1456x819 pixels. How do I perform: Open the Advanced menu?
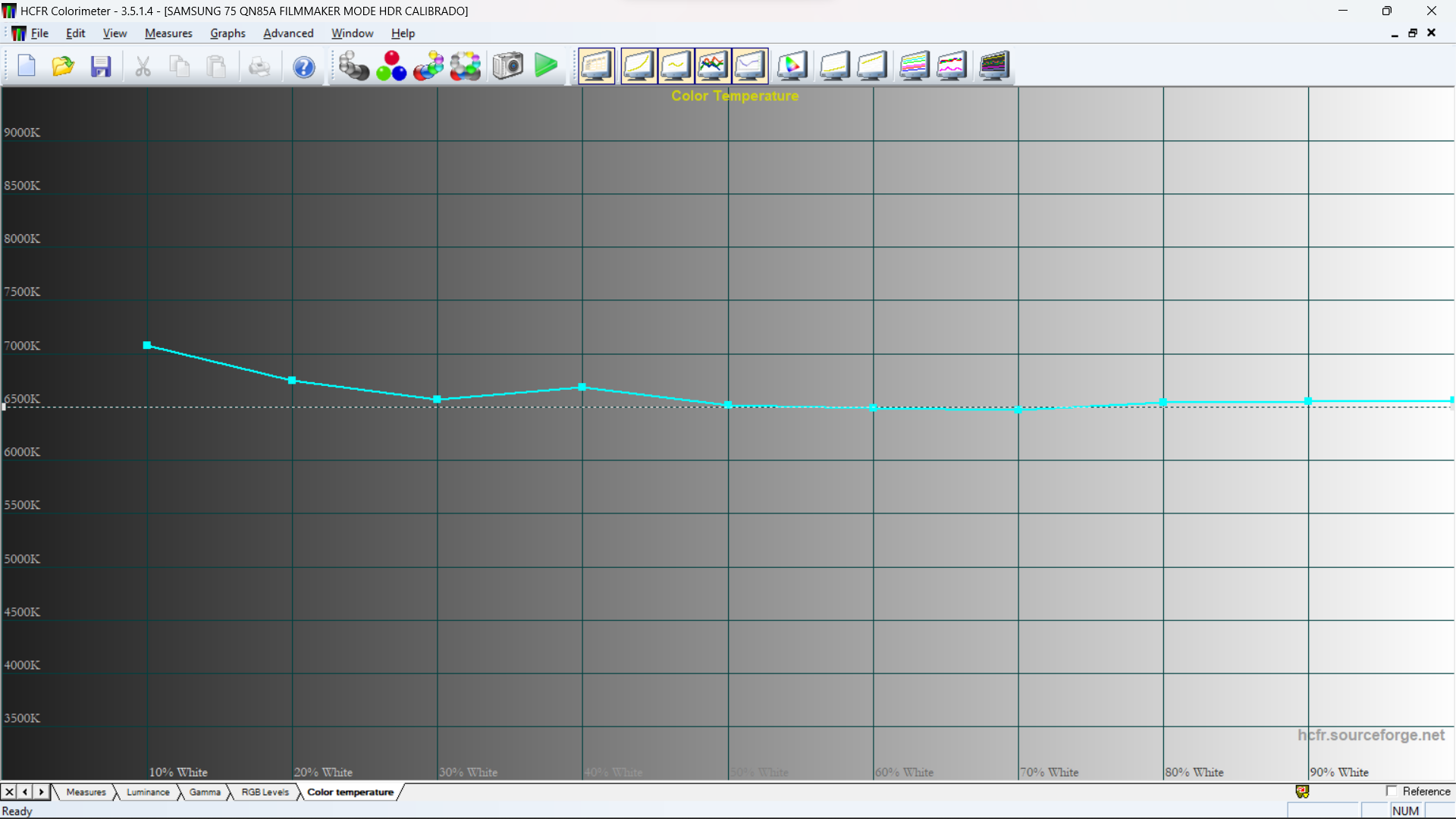point(288,33)
